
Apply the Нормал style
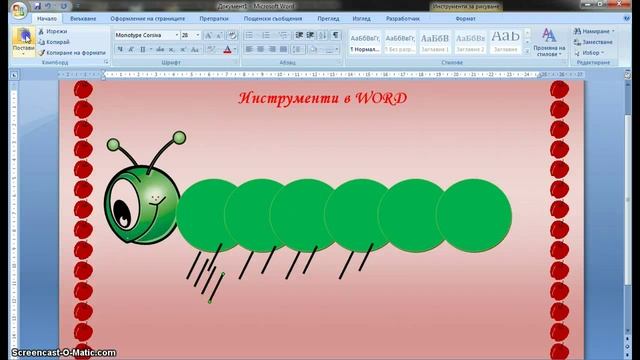point(365,42)
